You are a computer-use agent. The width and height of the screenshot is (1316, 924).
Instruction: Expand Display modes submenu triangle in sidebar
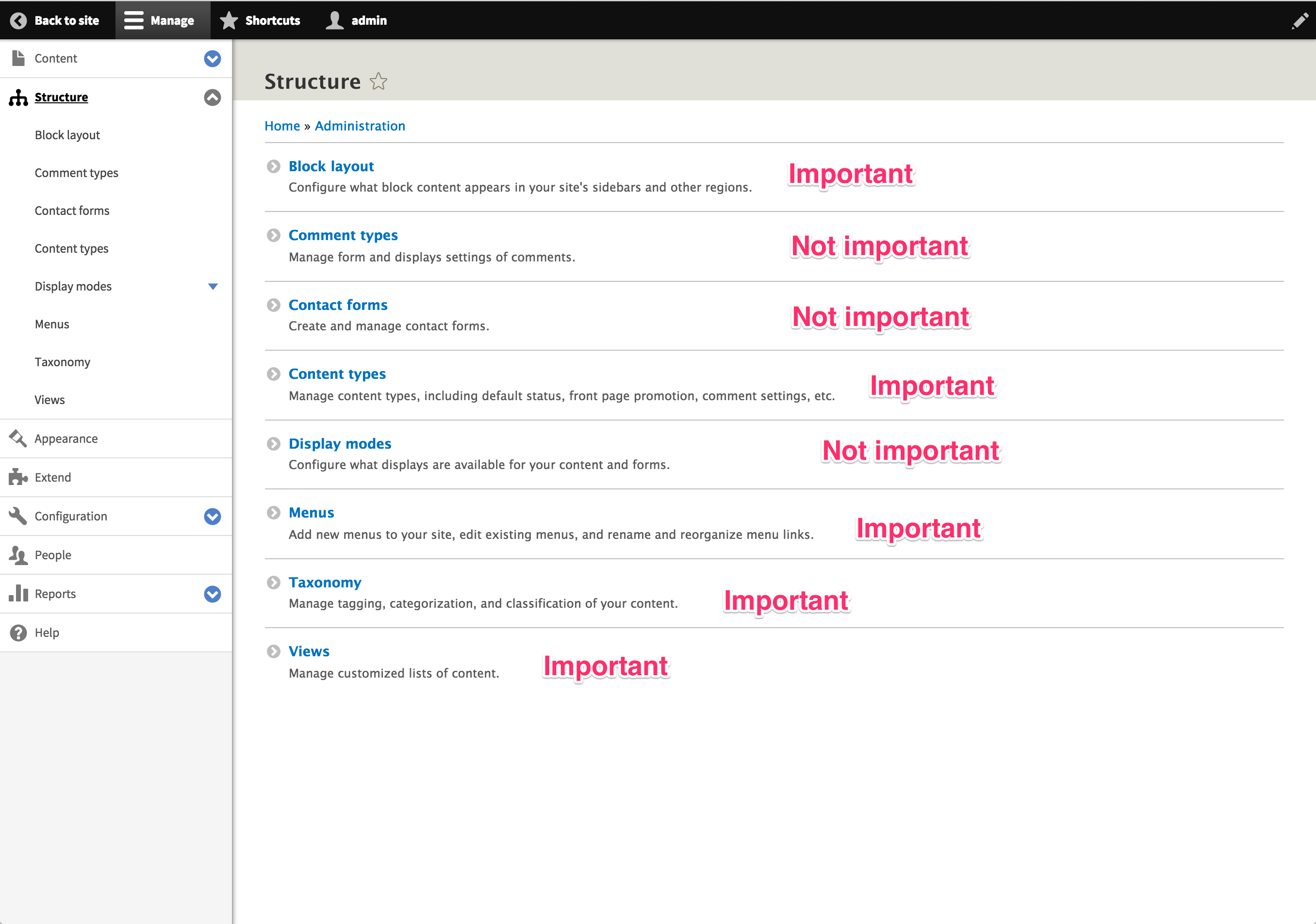pos(213,287)
